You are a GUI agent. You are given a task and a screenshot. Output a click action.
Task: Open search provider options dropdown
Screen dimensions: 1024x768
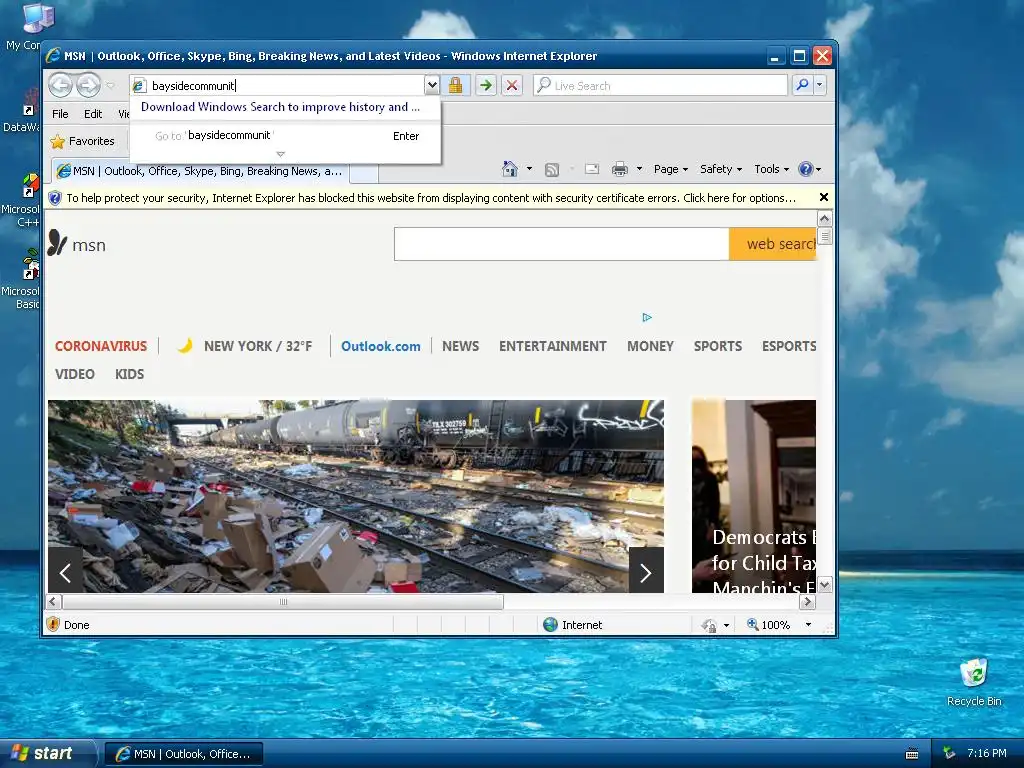(x=820, y=85)
